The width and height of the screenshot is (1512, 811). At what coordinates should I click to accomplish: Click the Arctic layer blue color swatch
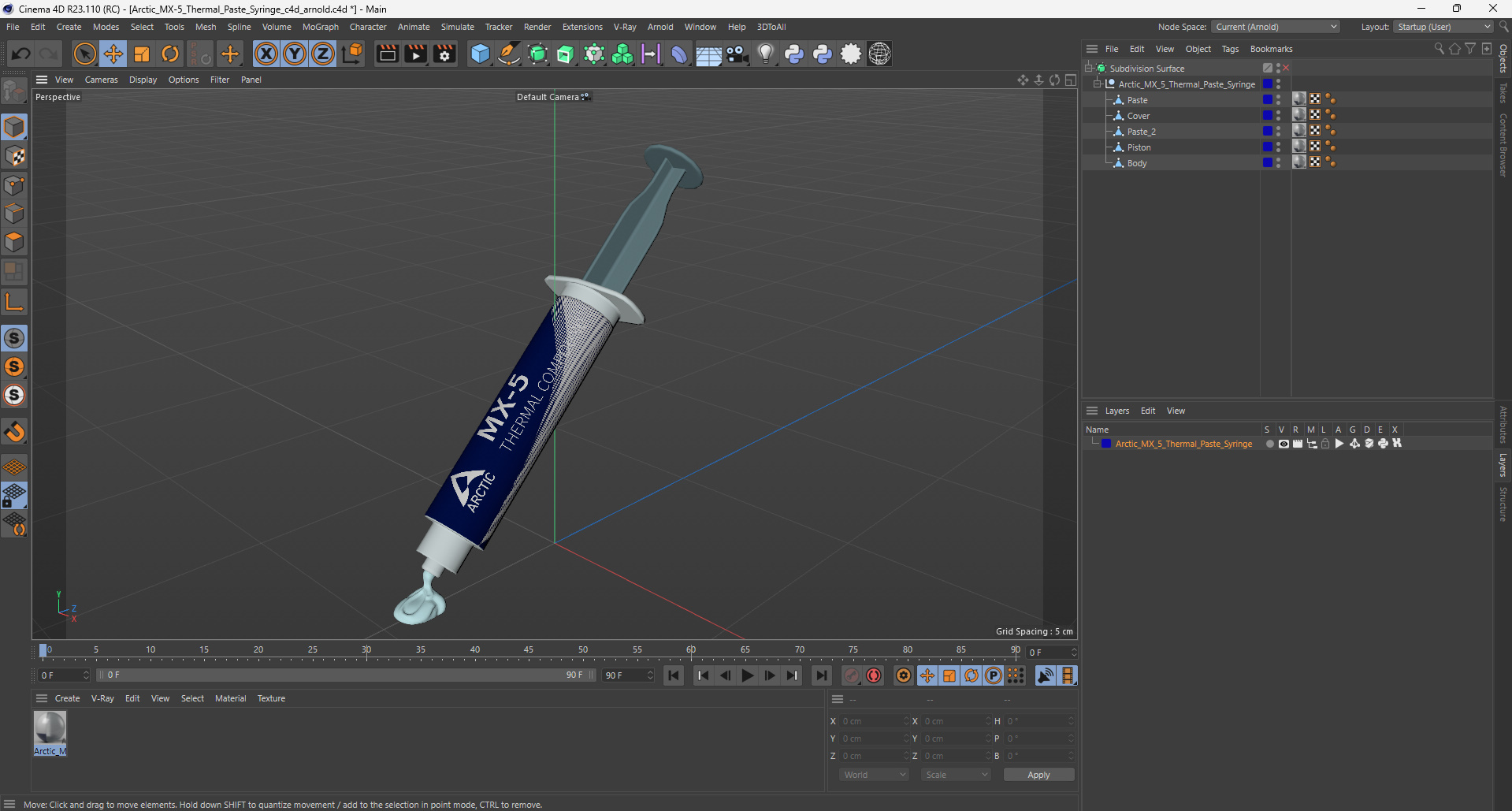click(1106, 444)
